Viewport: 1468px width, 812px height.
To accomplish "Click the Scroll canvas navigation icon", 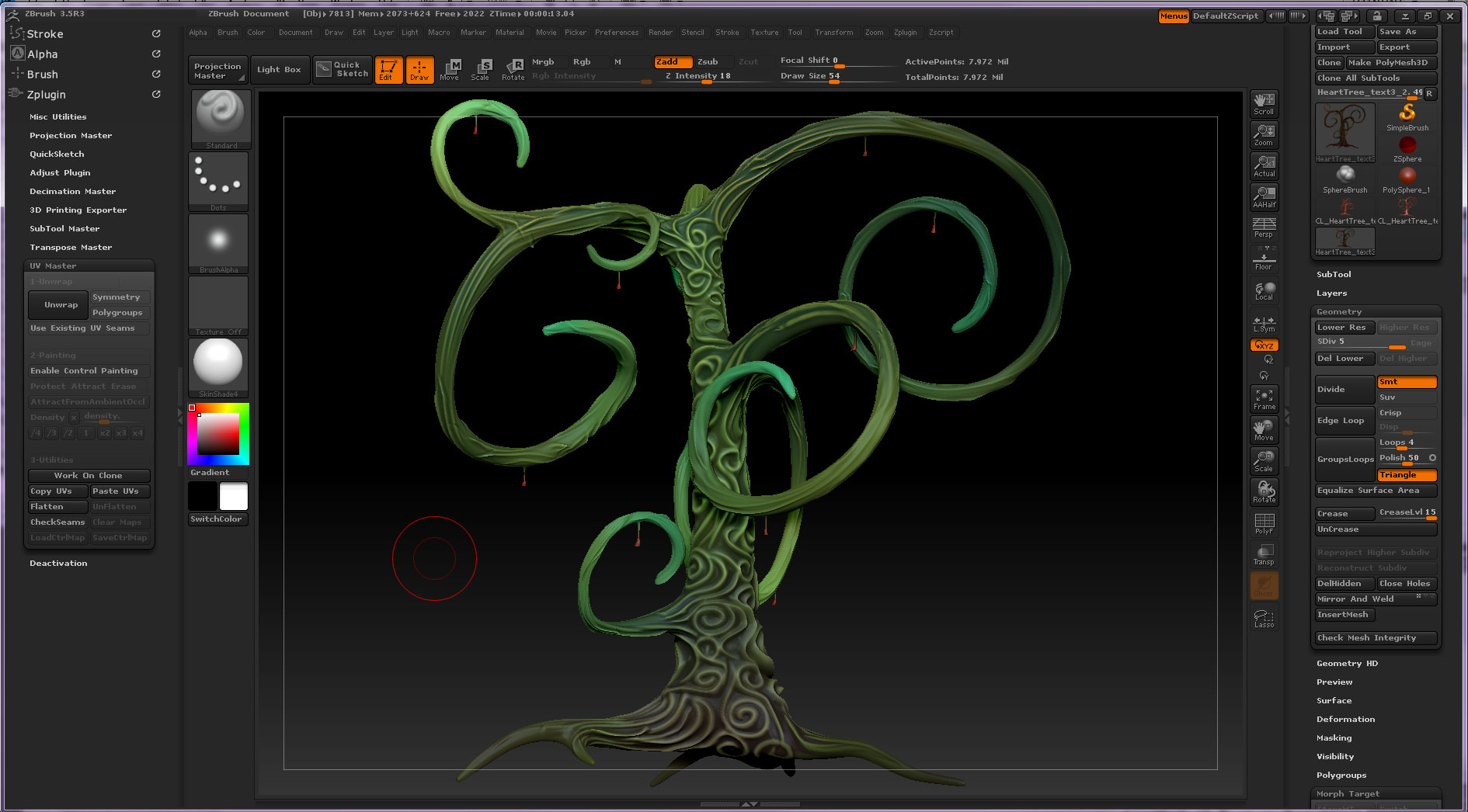I will point(1264,103).
